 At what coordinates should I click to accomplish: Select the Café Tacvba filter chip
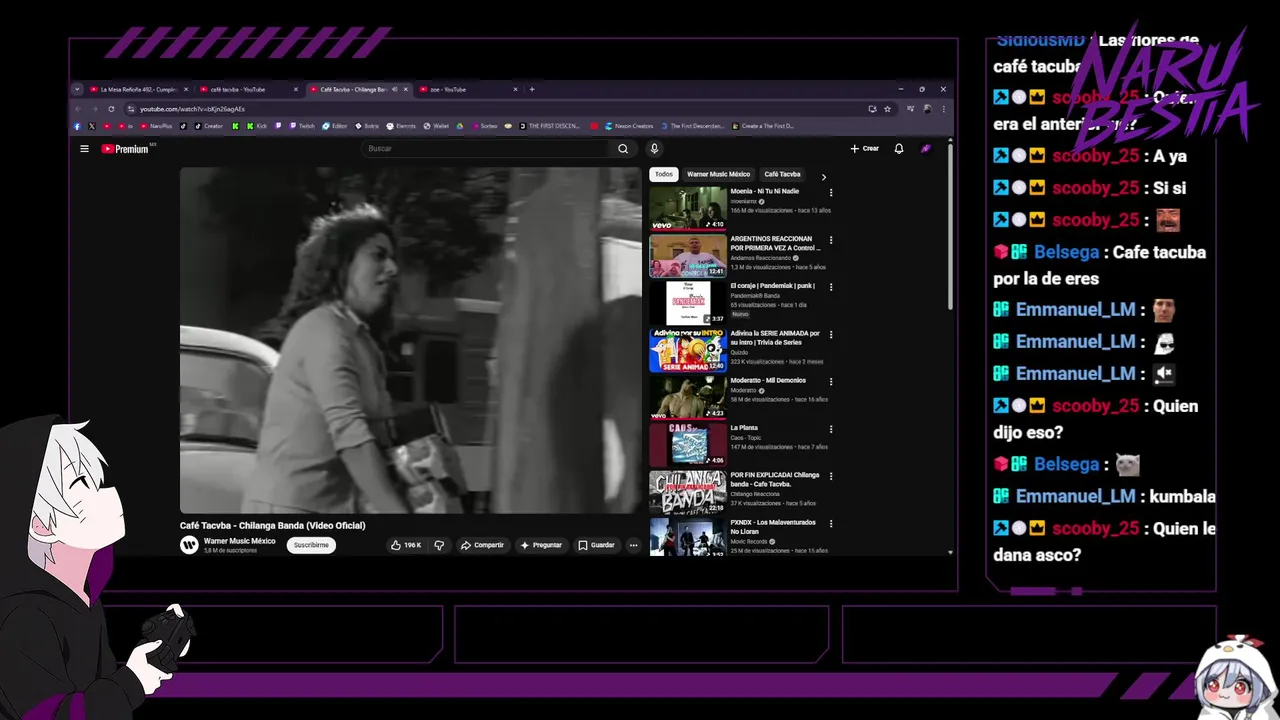782,174
